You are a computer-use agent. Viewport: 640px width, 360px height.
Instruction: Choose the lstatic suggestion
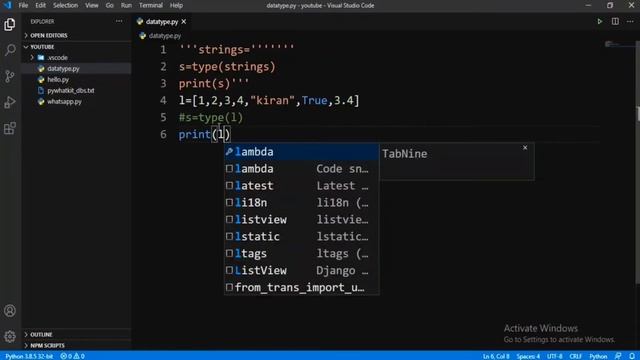pyautogui.click(x=302, y=236)
